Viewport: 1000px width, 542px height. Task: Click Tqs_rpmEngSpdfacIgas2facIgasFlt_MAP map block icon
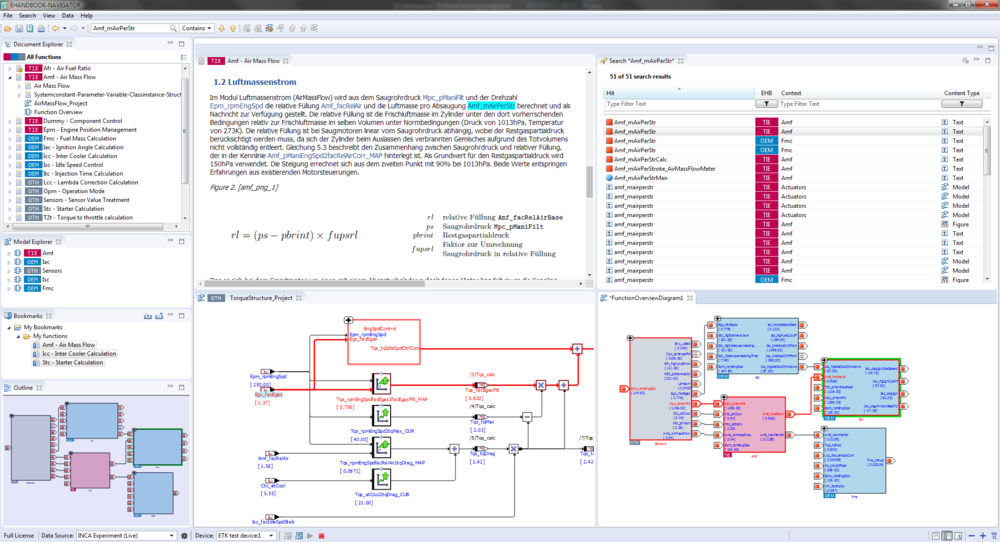pyautogui.click(x=381, y=384)
